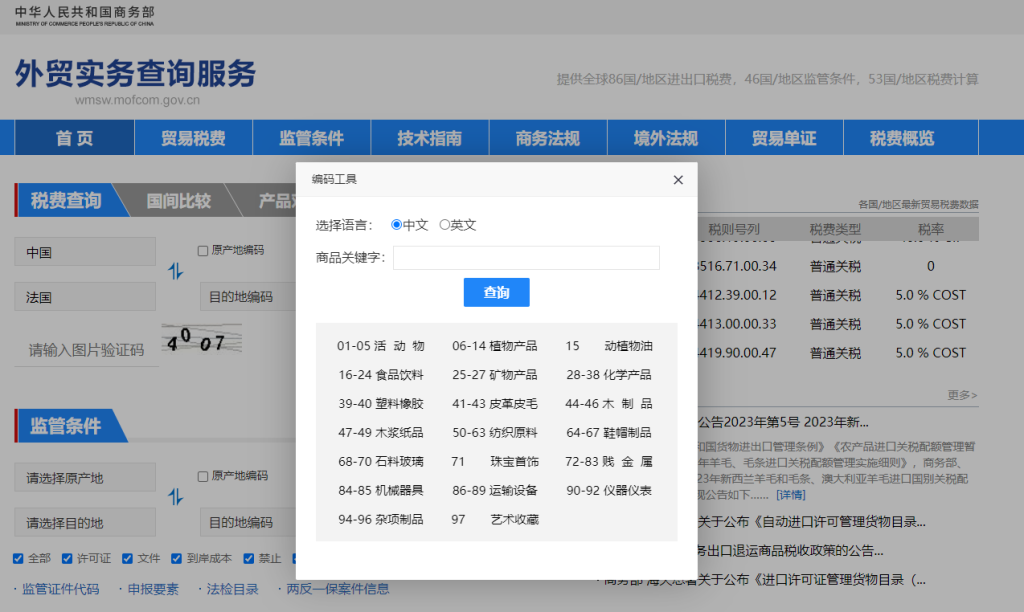Click the 商品关键字 input field
Viewport: 1024px width, 612px height.
point(526,257)
